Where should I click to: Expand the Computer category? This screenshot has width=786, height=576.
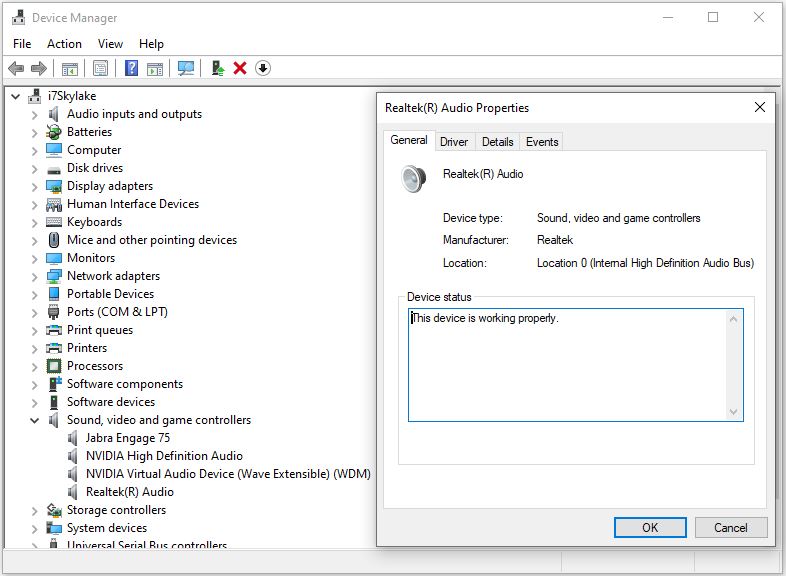tap(35, 150)
